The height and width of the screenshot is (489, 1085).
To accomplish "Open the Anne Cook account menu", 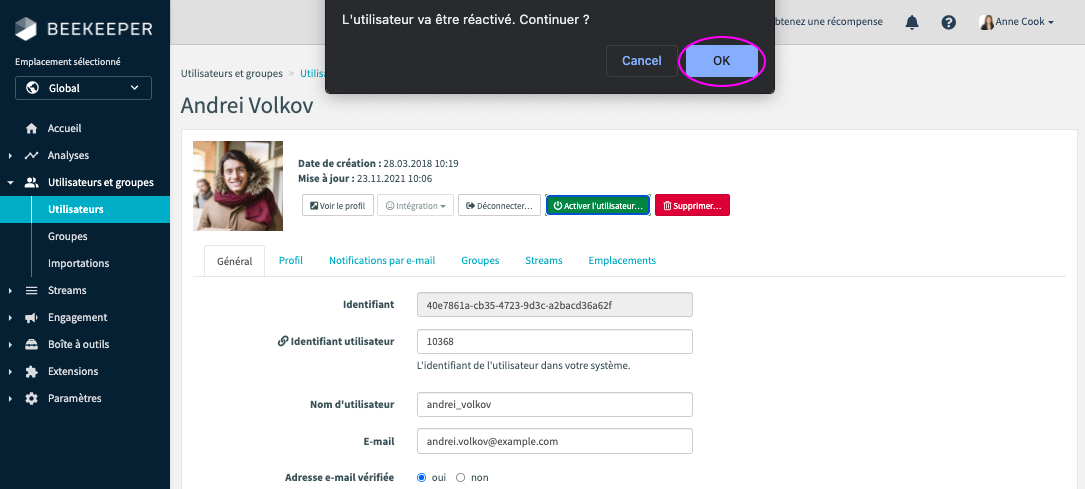I will pyautogui.click(x=1016, y=22).
